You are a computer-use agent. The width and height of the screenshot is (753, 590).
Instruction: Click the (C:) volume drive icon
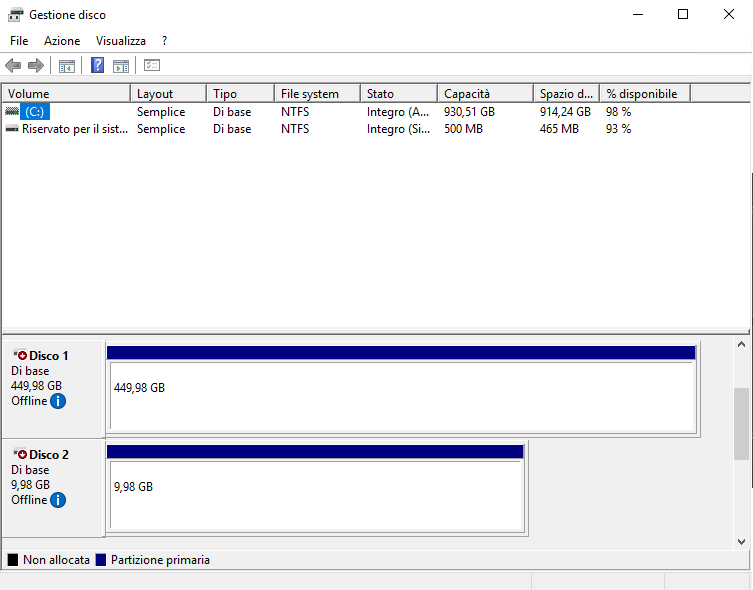click(x=12, y=111)
